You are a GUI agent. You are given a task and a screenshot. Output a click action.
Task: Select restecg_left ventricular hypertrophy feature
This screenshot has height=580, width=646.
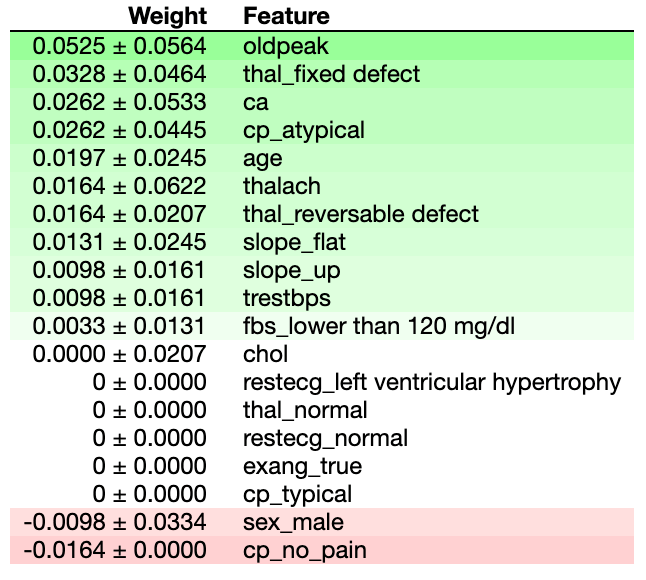432,382
